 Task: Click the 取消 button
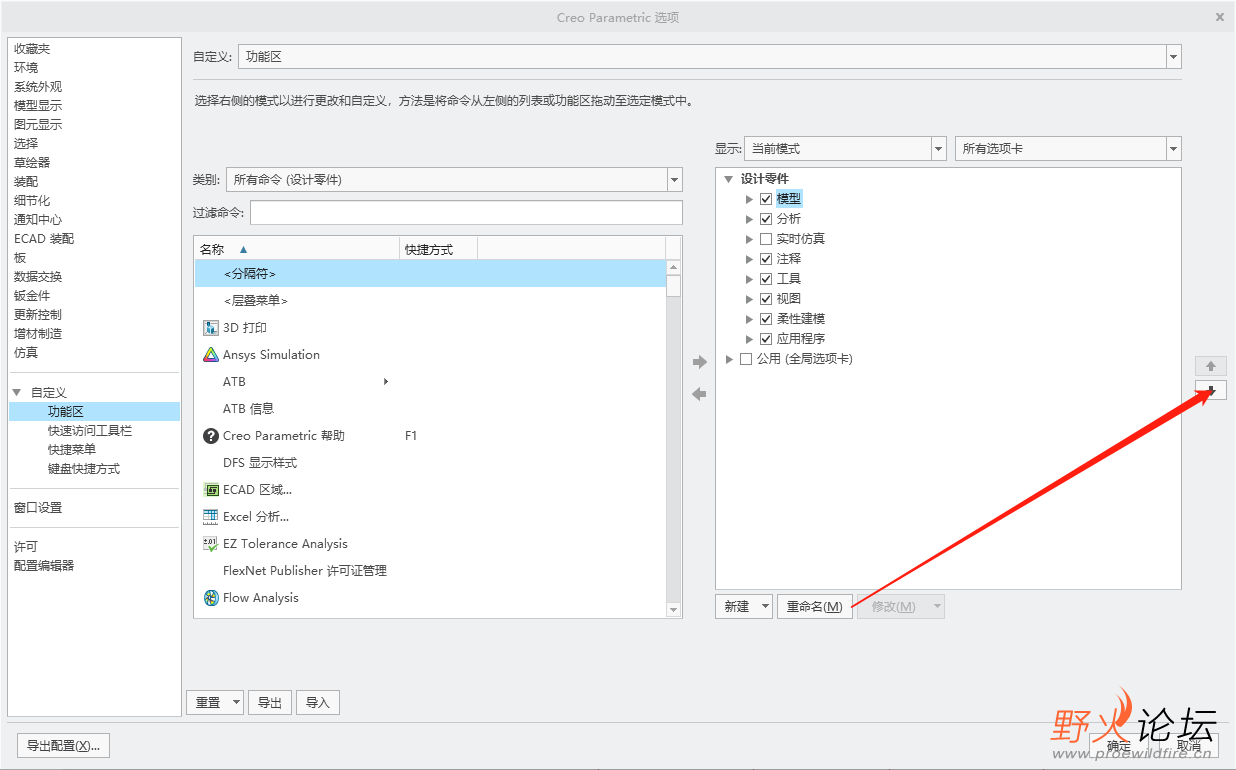tap(1188, 746)
